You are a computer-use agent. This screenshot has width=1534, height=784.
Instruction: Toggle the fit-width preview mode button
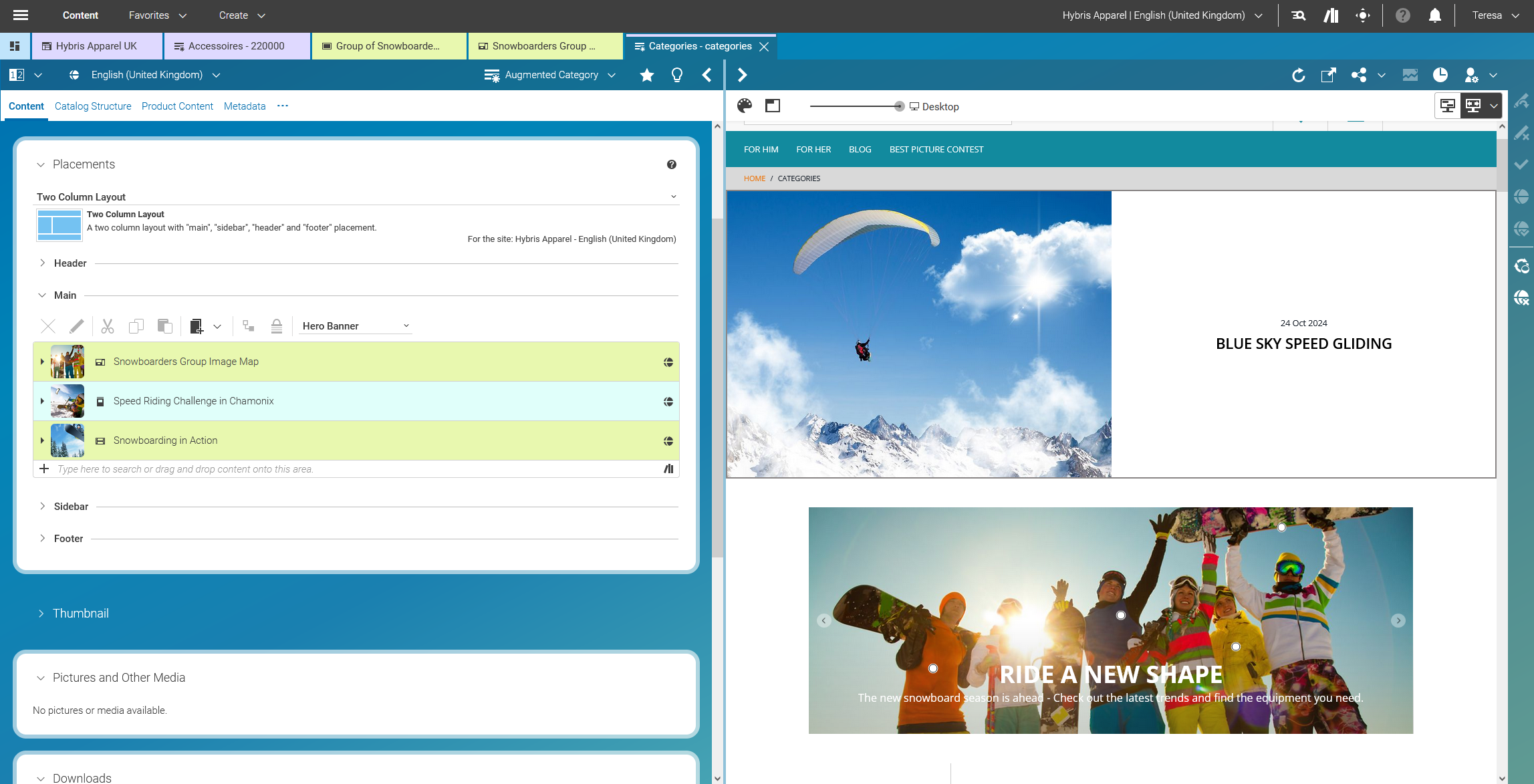1473,106
